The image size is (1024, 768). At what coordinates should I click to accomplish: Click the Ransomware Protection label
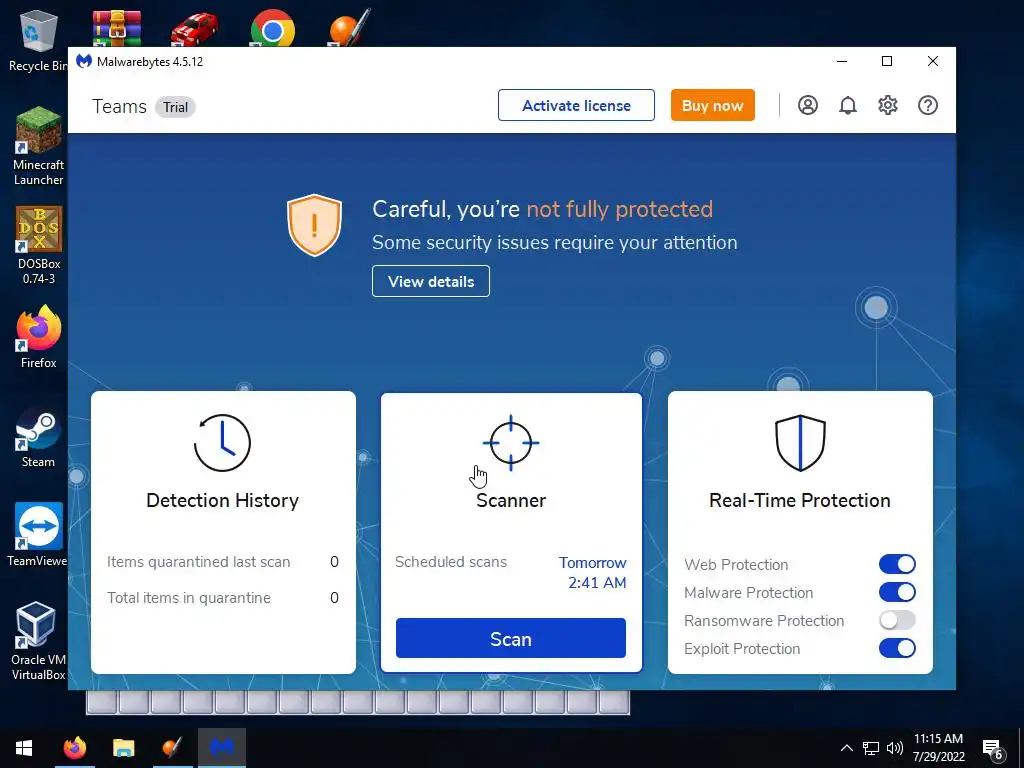tap(764, 620)
